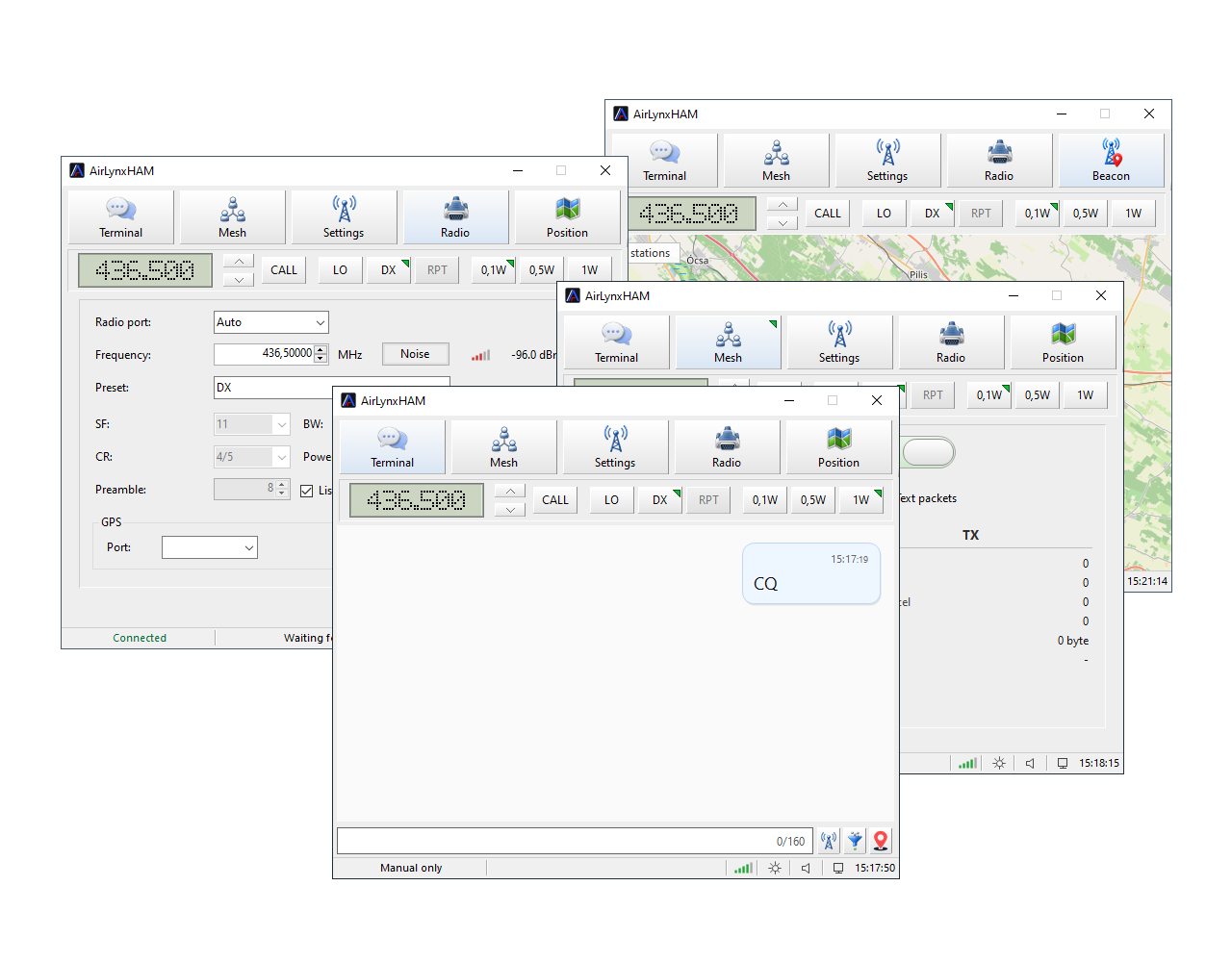Screen dimensions: 1232x962
Task: Click the message input field showing 0/160
Action: click(x=575, y=841)
